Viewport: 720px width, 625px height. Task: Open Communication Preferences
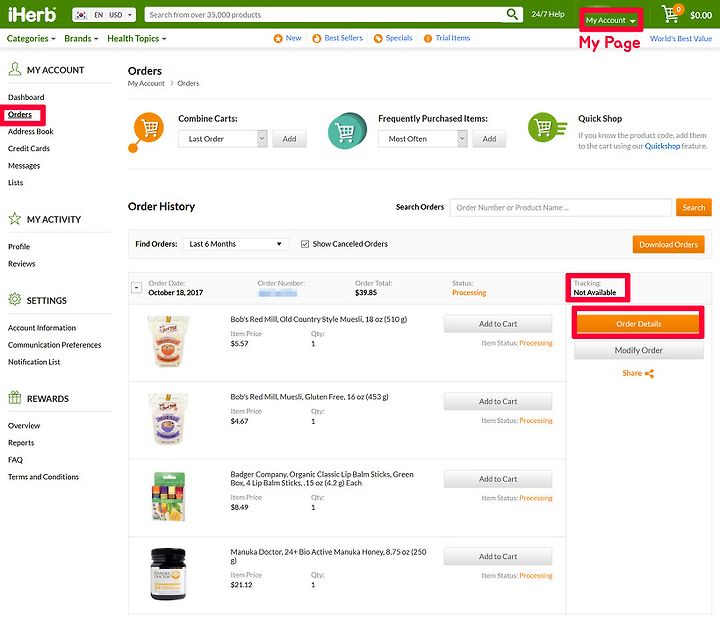click(55, 345)
